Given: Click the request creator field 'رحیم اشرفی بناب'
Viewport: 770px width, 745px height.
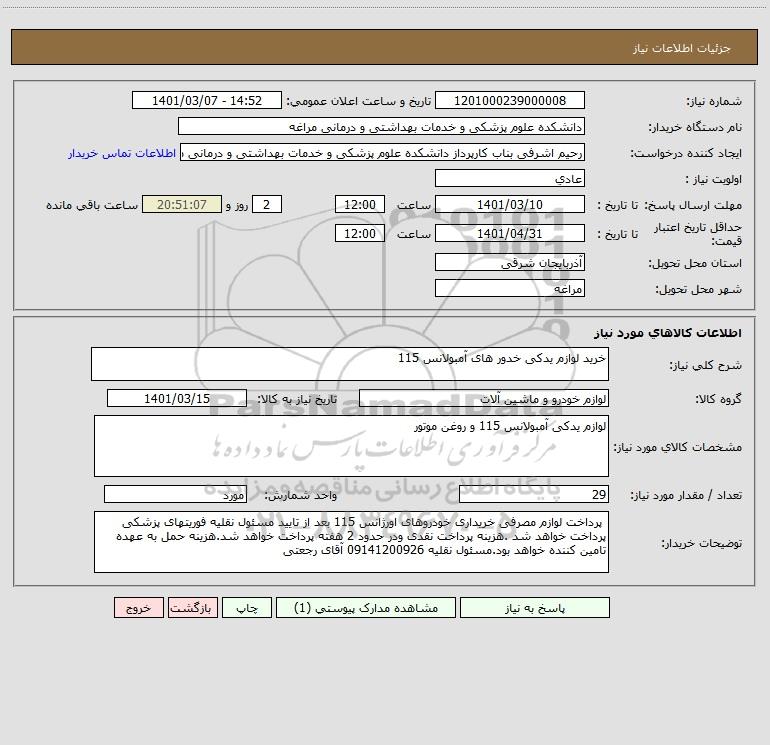Looking at the screenshot, I should click(x=383, y=153).
